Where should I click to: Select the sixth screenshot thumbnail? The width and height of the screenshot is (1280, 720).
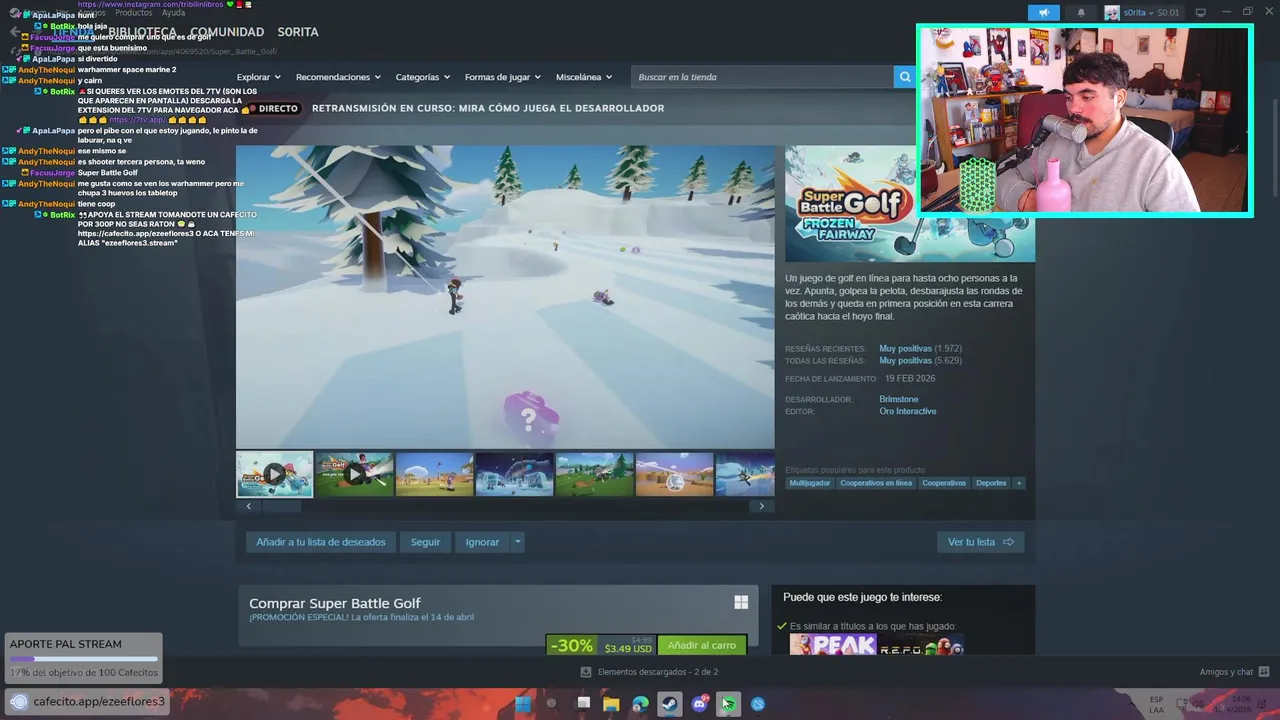674,474
